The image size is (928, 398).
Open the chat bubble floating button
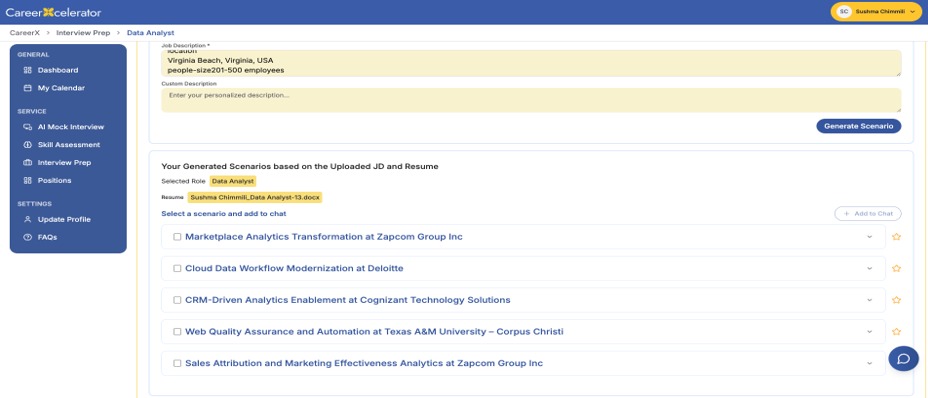[x=903, y=359]
